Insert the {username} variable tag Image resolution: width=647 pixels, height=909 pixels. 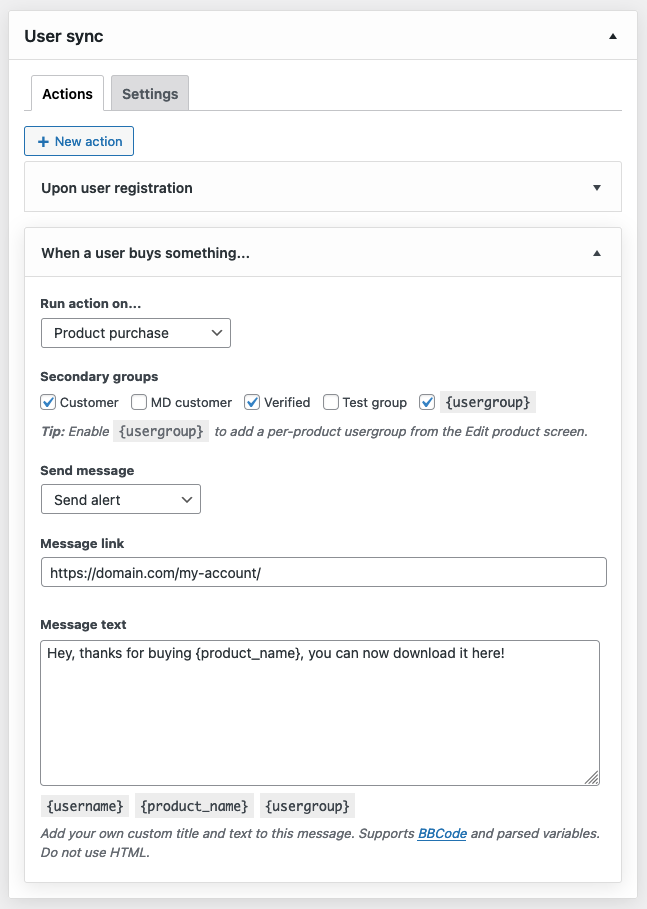tap(85, 806)
